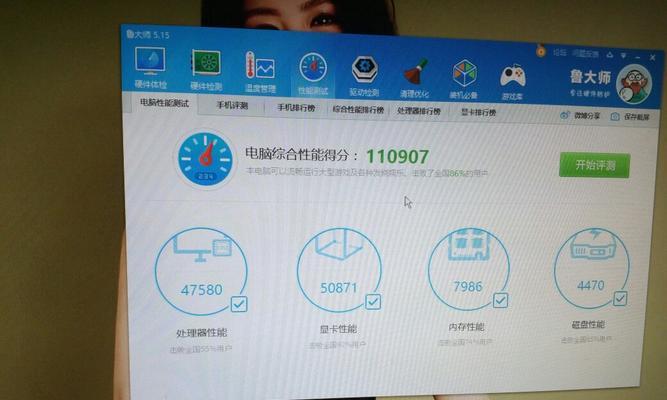This screenshot has width=667, height=400.
Task: Click the disk score 4470
Action: tap(591, 285)
